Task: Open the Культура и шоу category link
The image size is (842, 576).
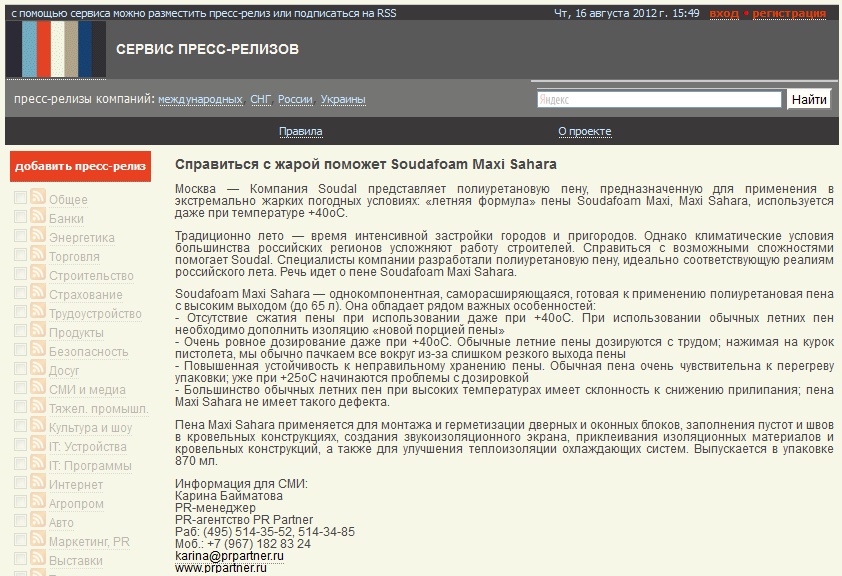Action: coord(90,428)
